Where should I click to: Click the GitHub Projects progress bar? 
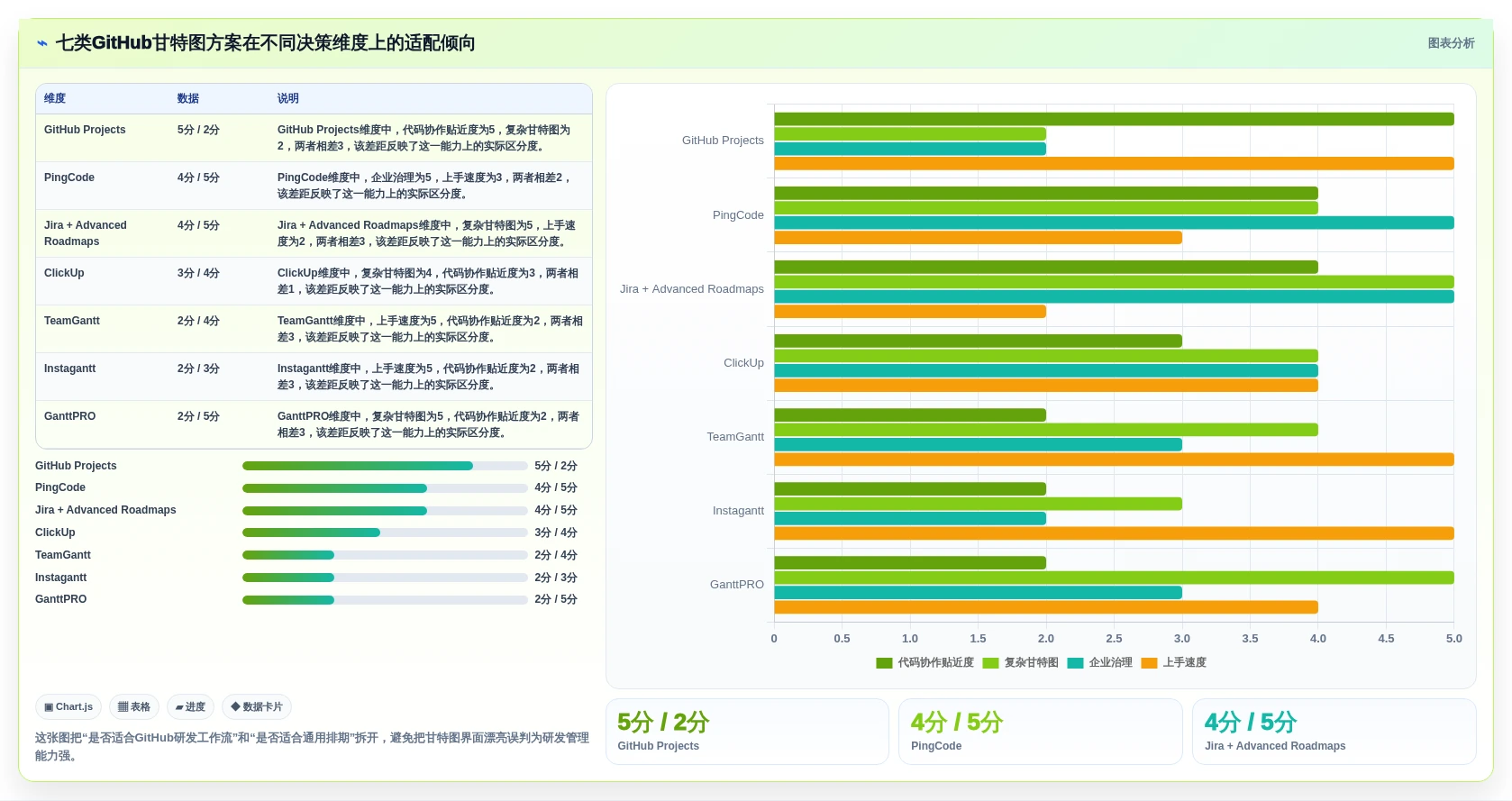pos(385,466)
